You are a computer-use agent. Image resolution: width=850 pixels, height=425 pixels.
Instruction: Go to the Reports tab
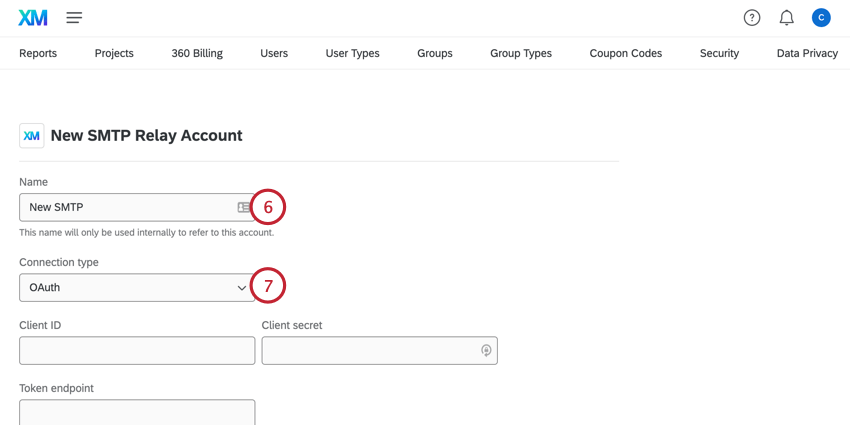click(x=38, y=53)
